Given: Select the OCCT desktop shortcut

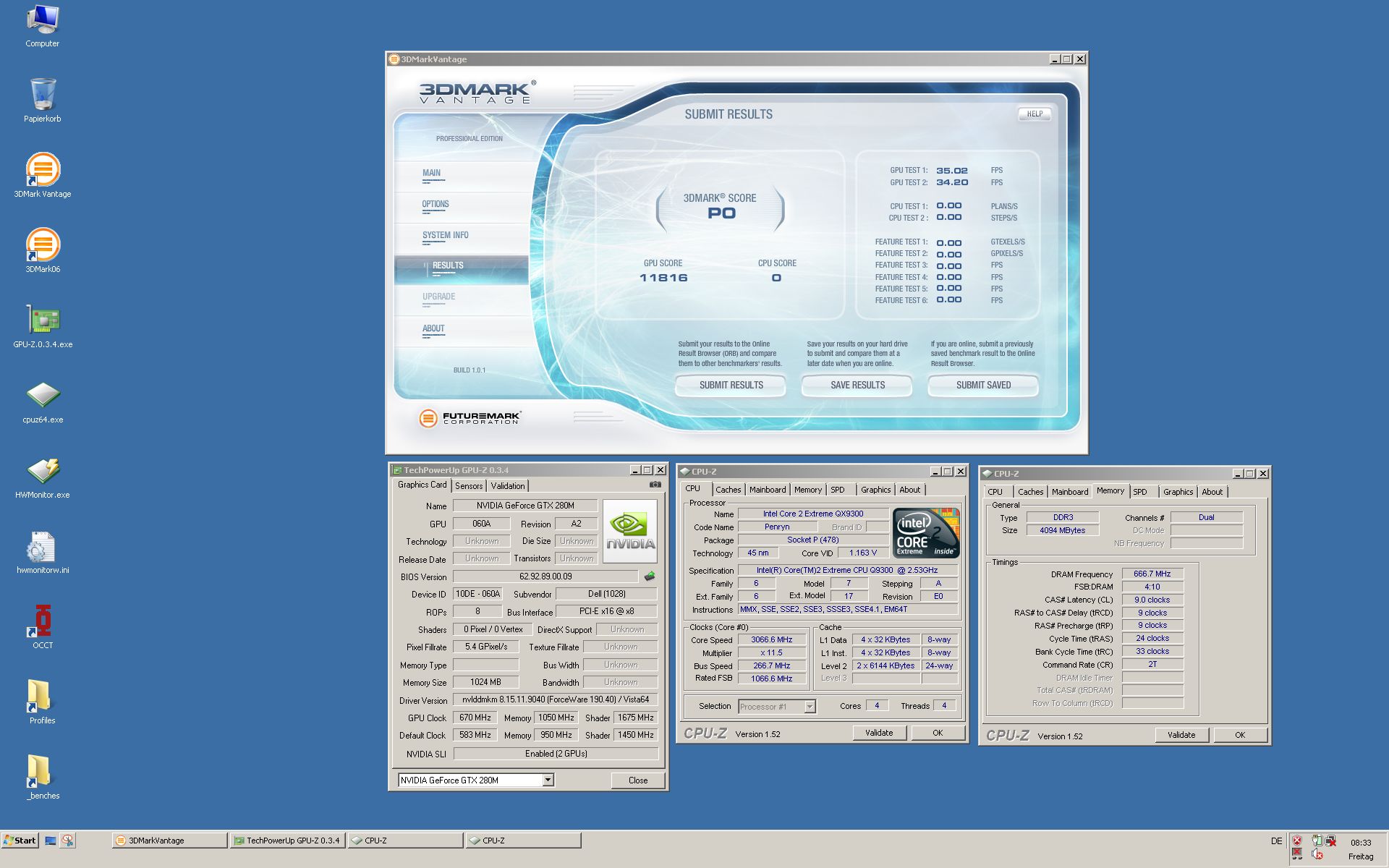Looking at the screenshot, I should (x=42, y=627).
